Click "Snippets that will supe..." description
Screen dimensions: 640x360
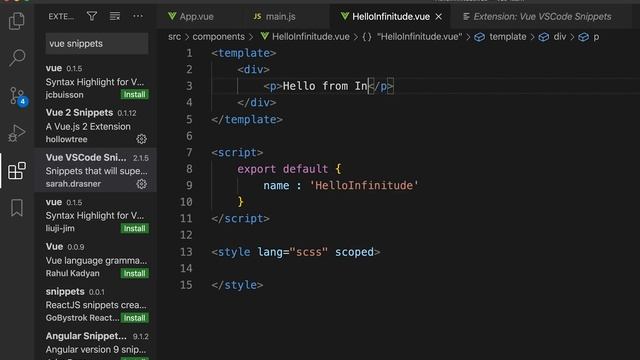(x=96, y=171)
